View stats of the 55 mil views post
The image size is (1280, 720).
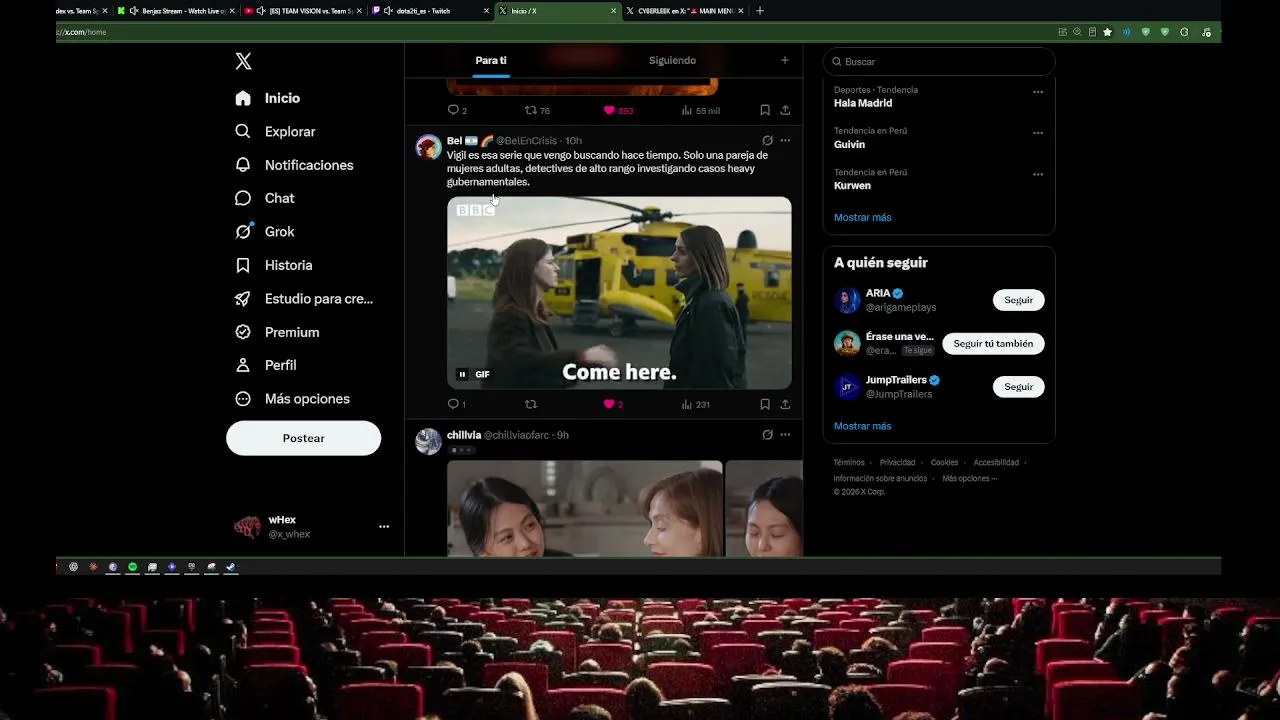pos(700,110)
